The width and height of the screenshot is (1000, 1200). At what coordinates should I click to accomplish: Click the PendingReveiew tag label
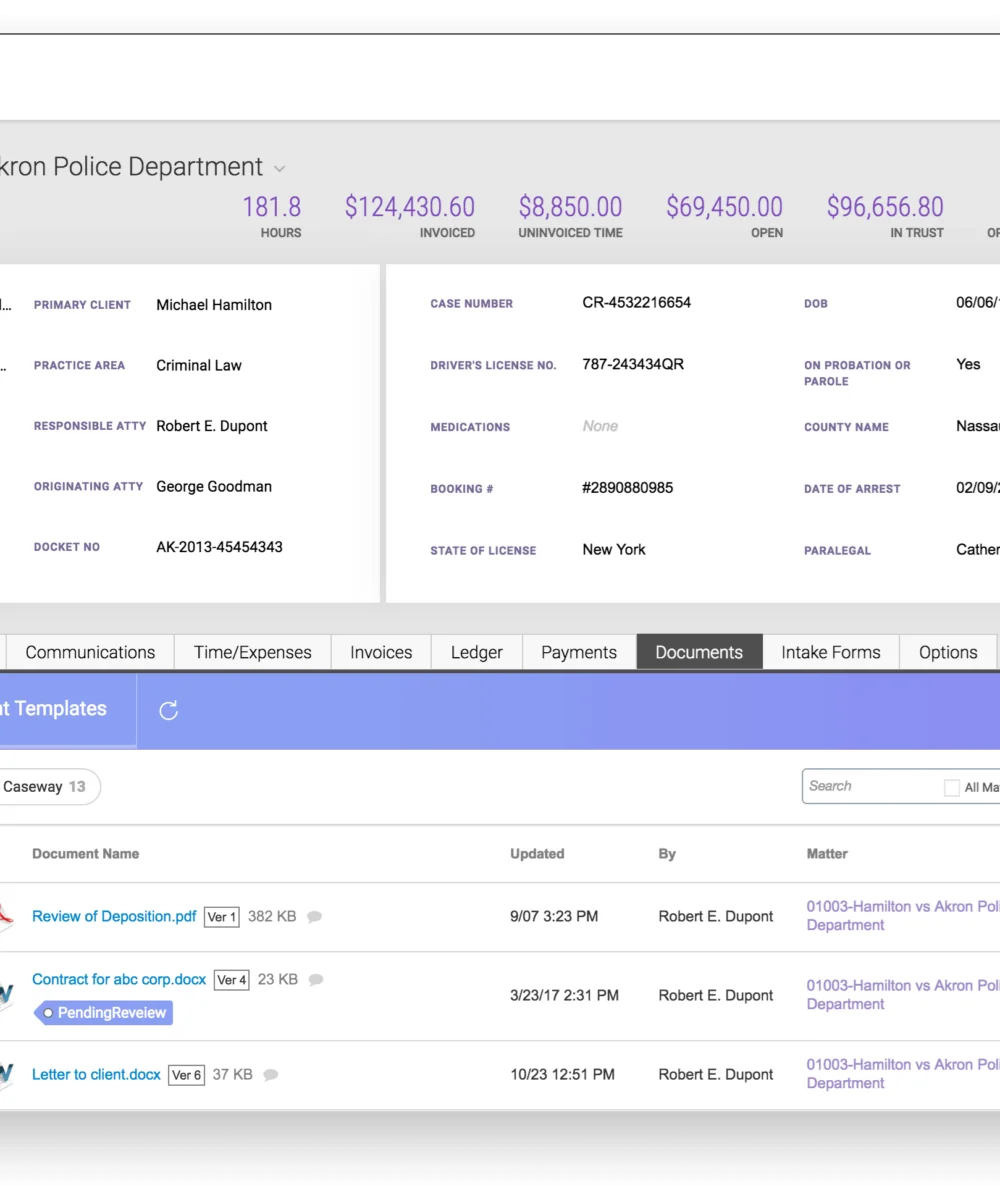(104, 1013)
